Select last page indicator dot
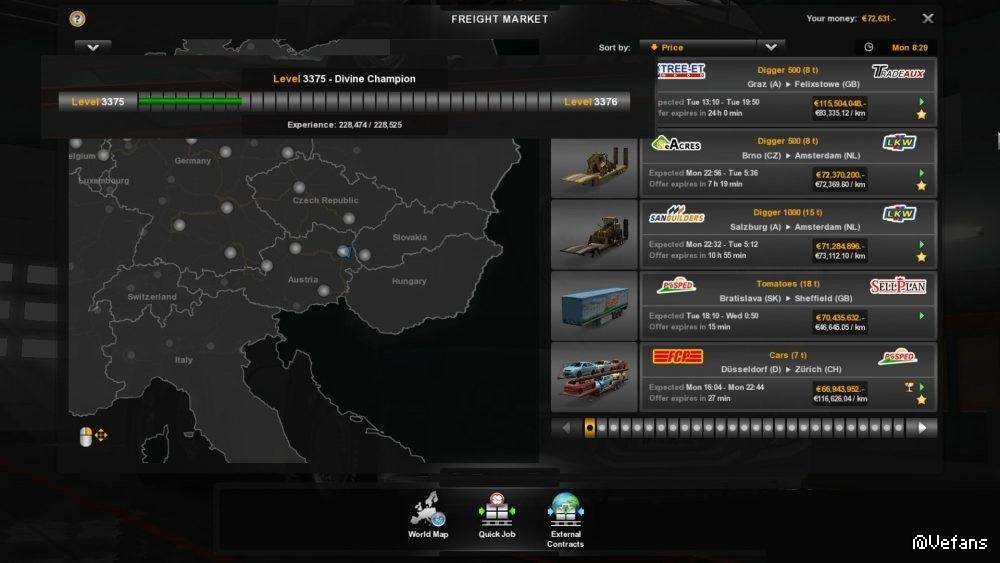 click(899, 428)
